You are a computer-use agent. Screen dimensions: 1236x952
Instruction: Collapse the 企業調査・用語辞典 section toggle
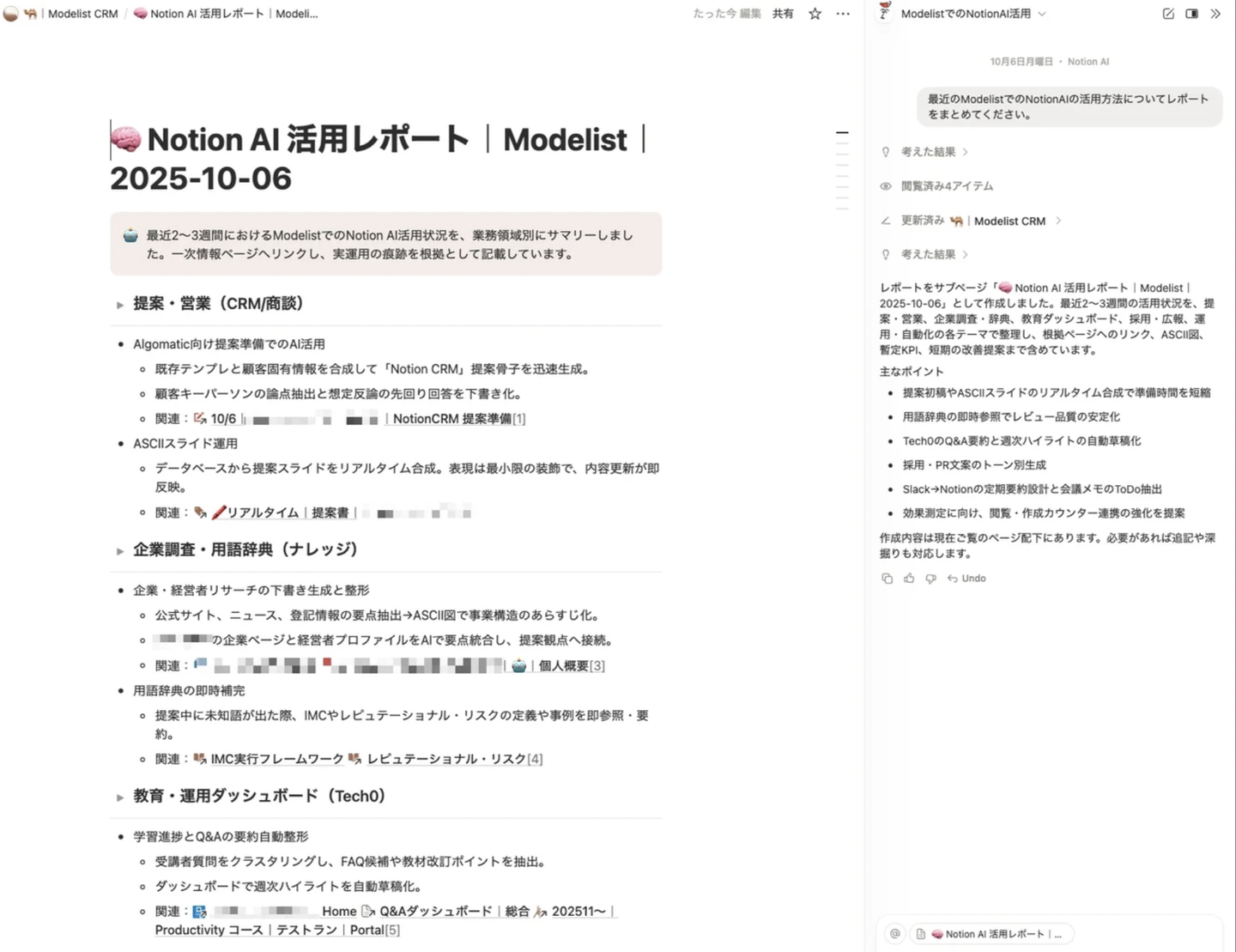(120, 551)
